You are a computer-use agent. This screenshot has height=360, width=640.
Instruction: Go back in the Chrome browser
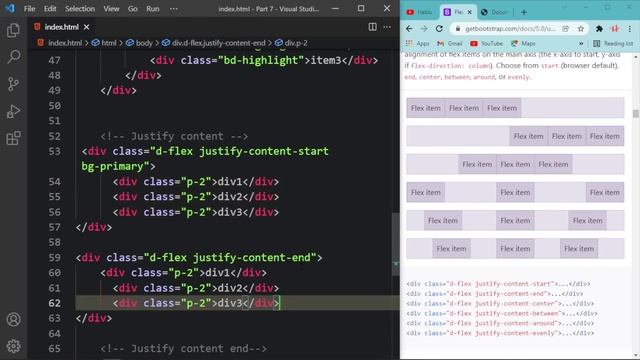pos(409,29)
